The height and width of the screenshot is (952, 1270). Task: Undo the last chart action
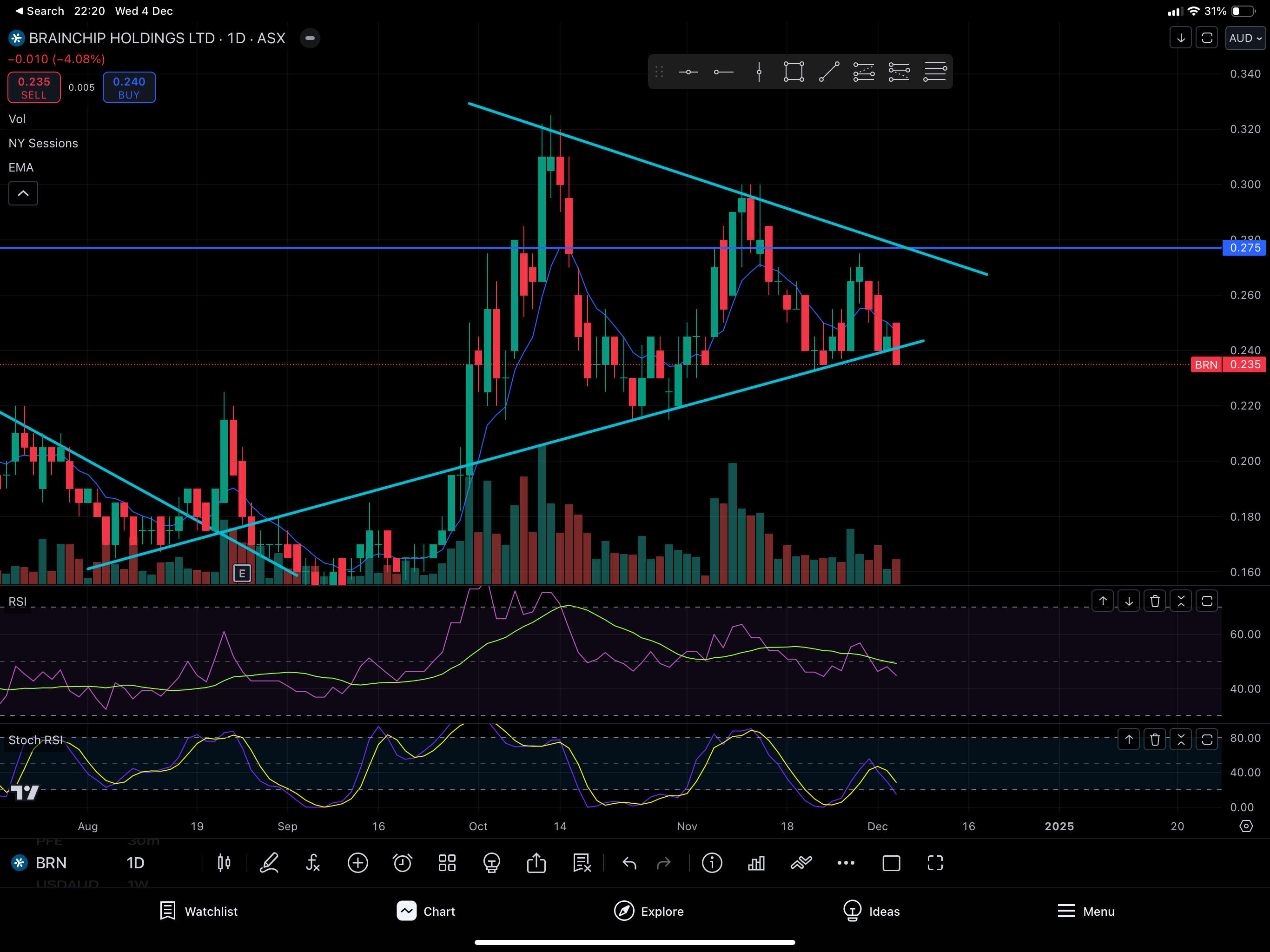629,863
